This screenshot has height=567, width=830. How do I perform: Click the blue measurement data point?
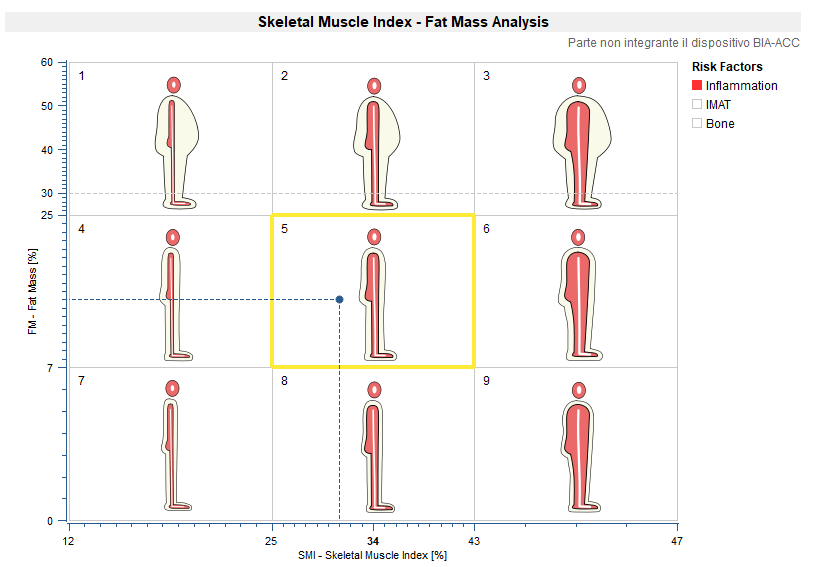coord(340,299)
